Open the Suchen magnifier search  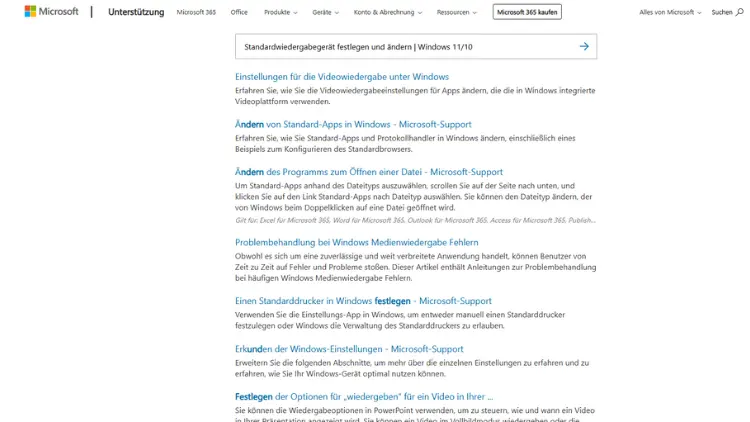click(x=728, y=12)
